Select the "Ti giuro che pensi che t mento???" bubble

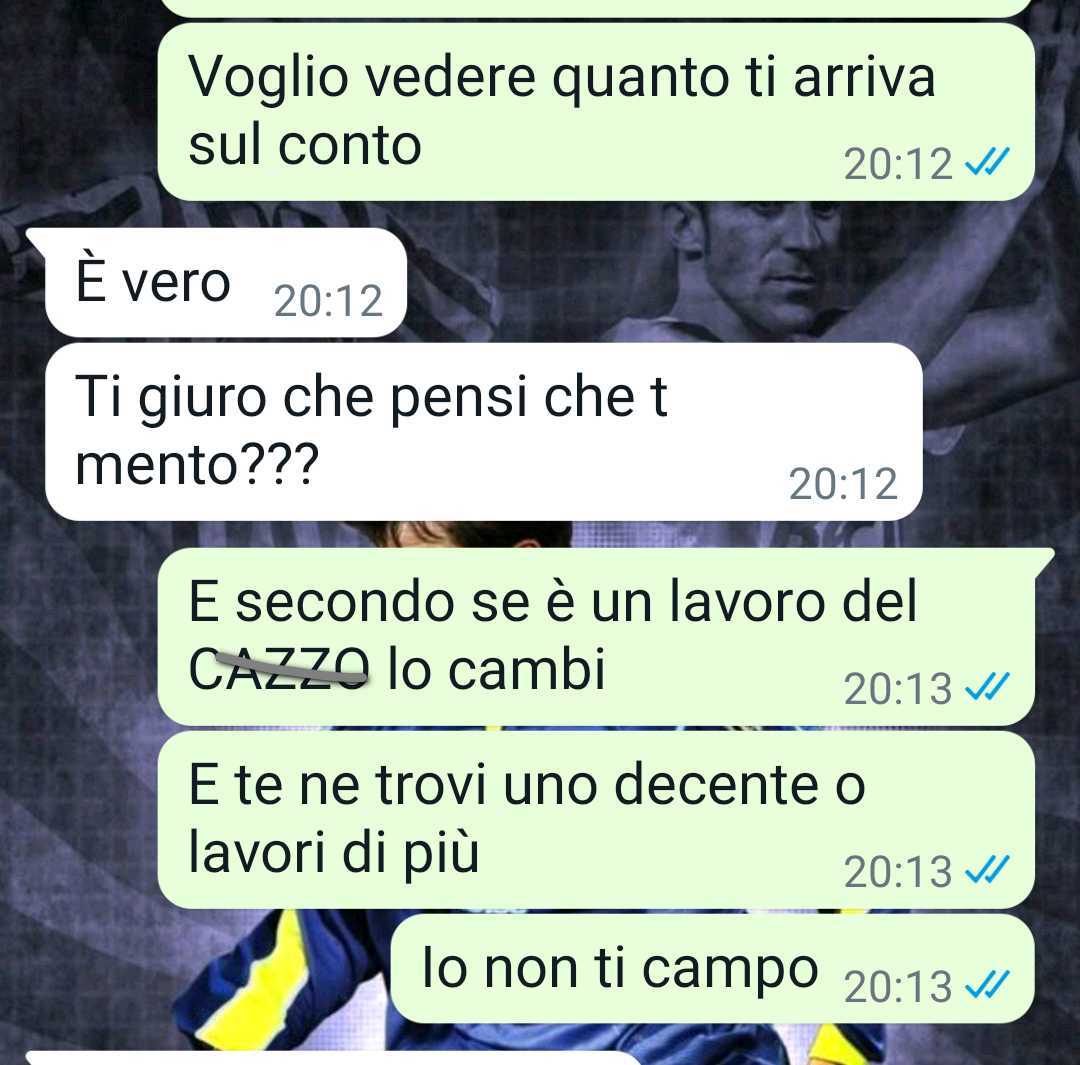click(x=484, y=432)
